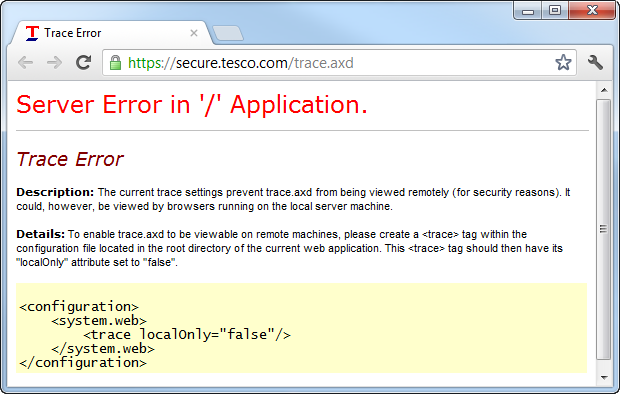Click the green SSL padlock icon
Viewport: 620px width, 394px height.
[x=115, y=63]
